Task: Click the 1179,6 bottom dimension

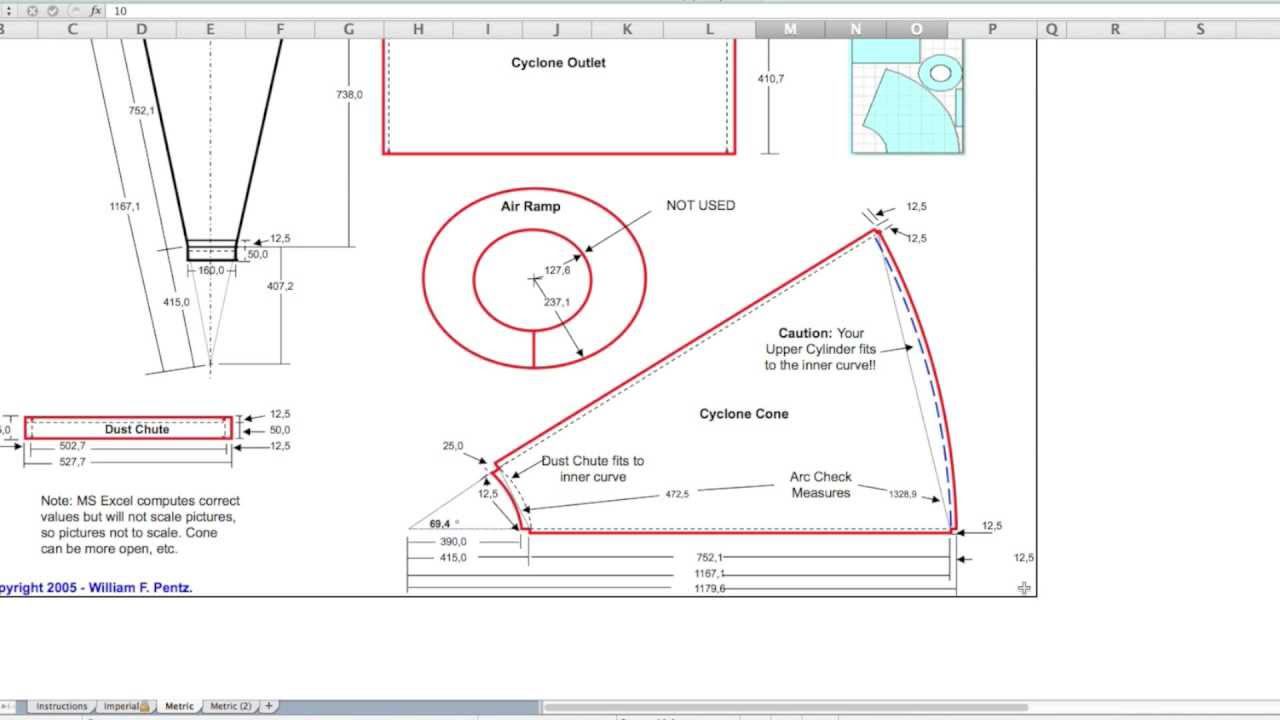Action: pyautogui.click(x=710, y=589)
